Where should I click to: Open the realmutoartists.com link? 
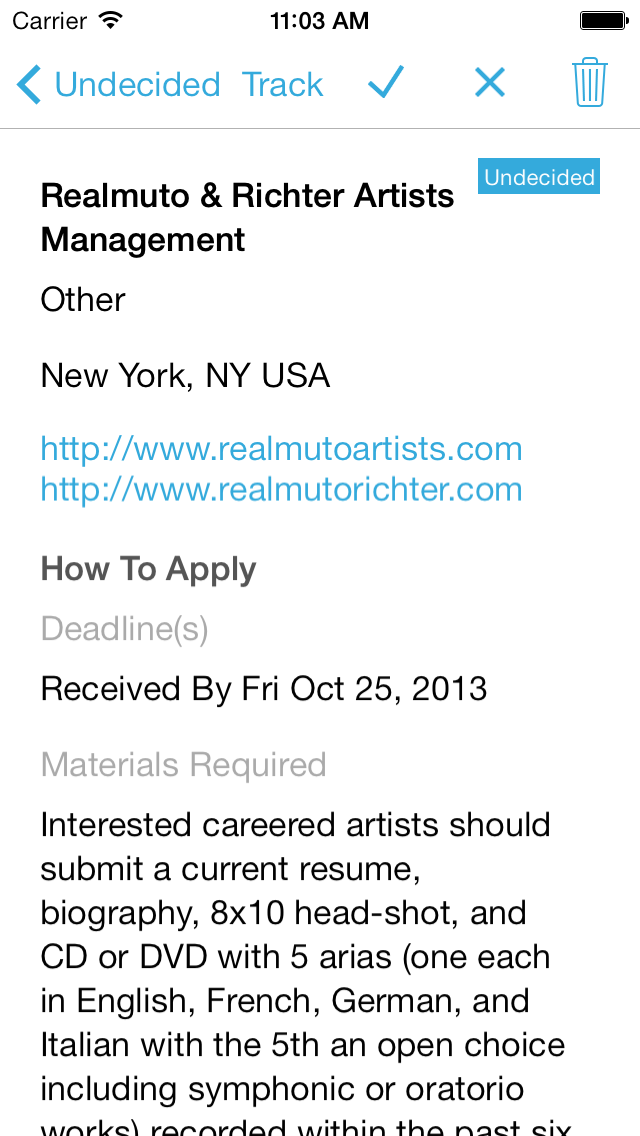point(281,448)
